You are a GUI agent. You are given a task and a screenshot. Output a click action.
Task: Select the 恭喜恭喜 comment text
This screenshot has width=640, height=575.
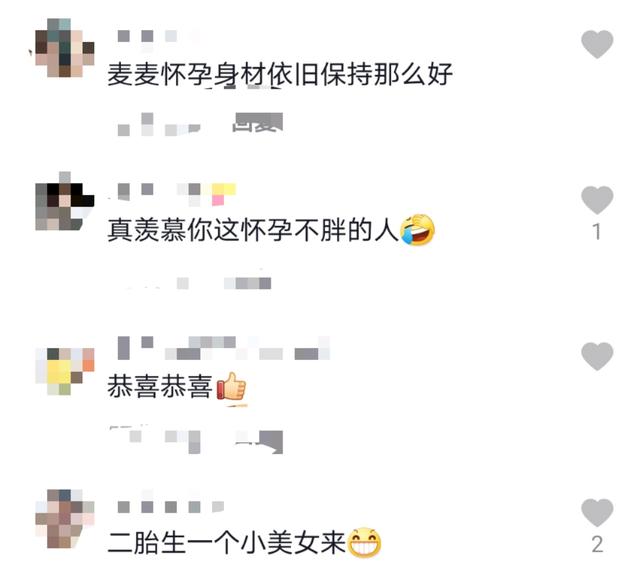[160, 386]
